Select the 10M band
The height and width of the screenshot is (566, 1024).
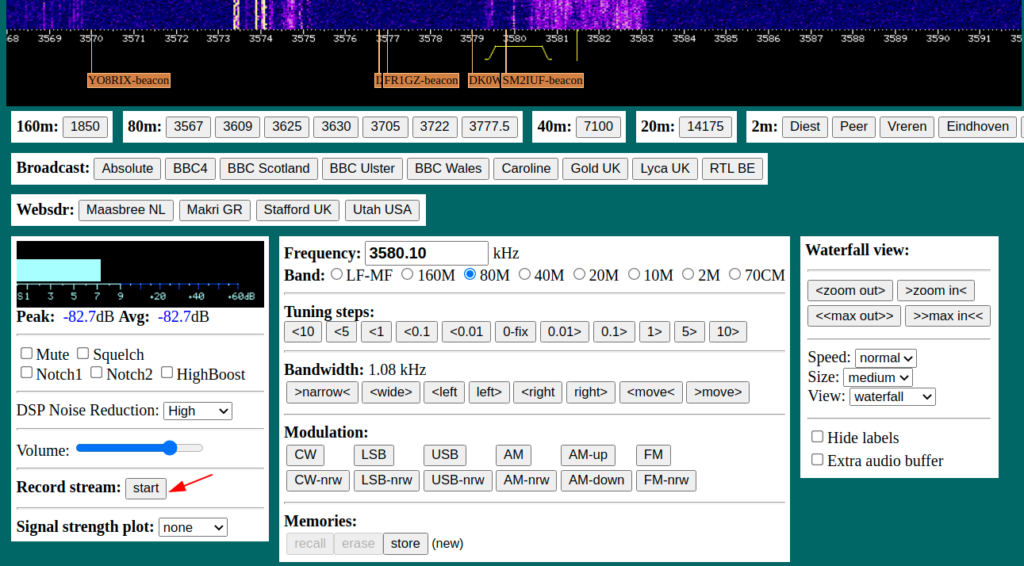(634, 274)
